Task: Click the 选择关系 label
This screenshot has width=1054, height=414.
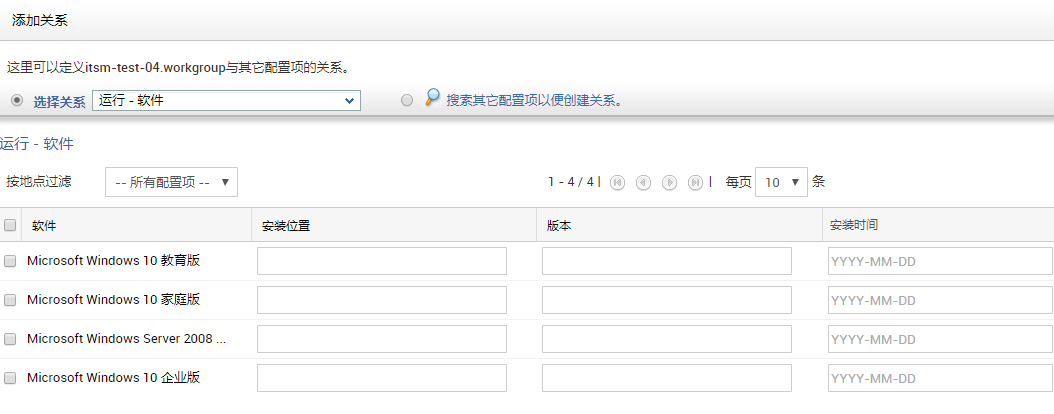Action: (x=60, y=101)
